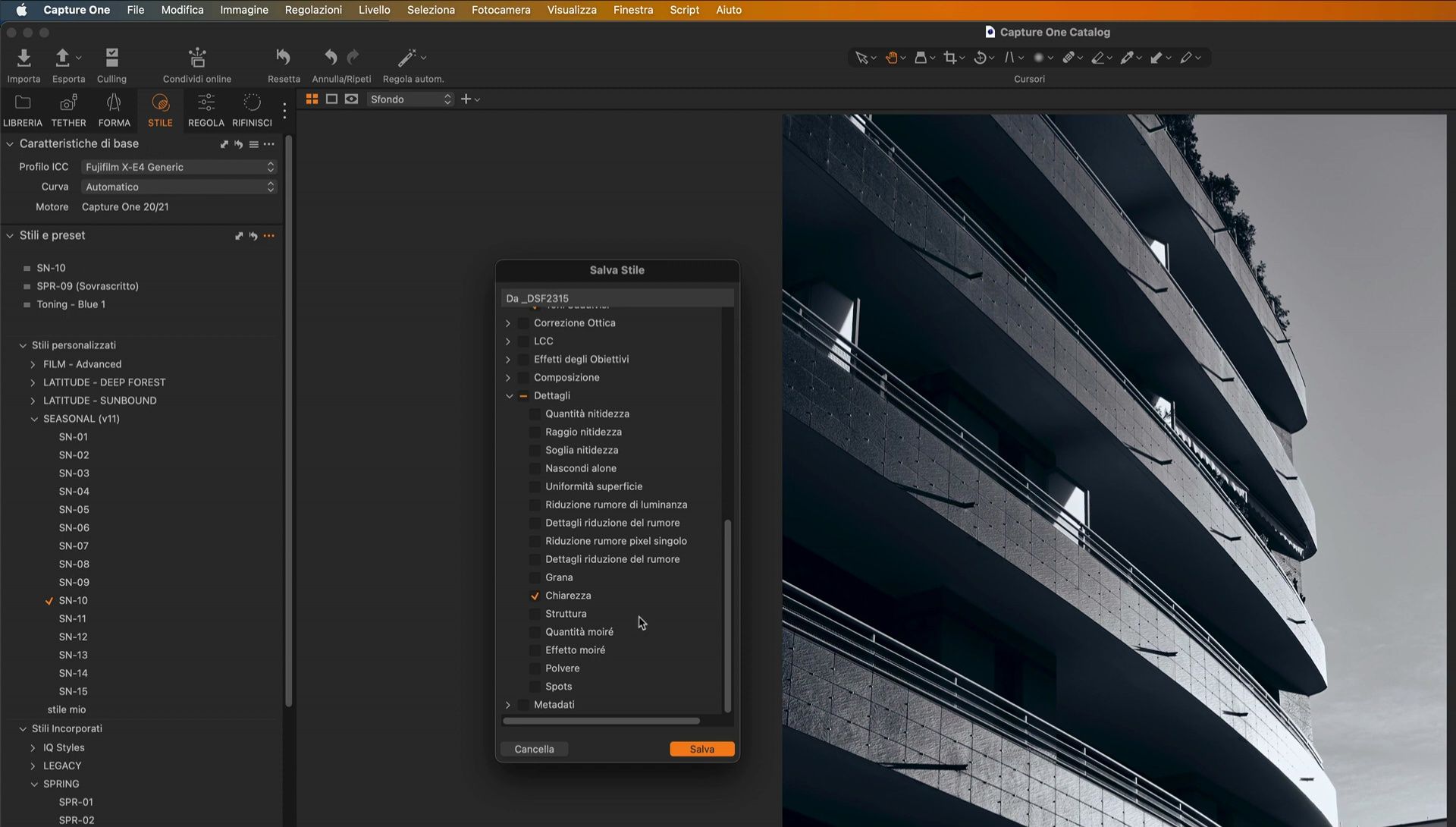
Task: Check the Struttura checkbox
Action: [535, 614]
